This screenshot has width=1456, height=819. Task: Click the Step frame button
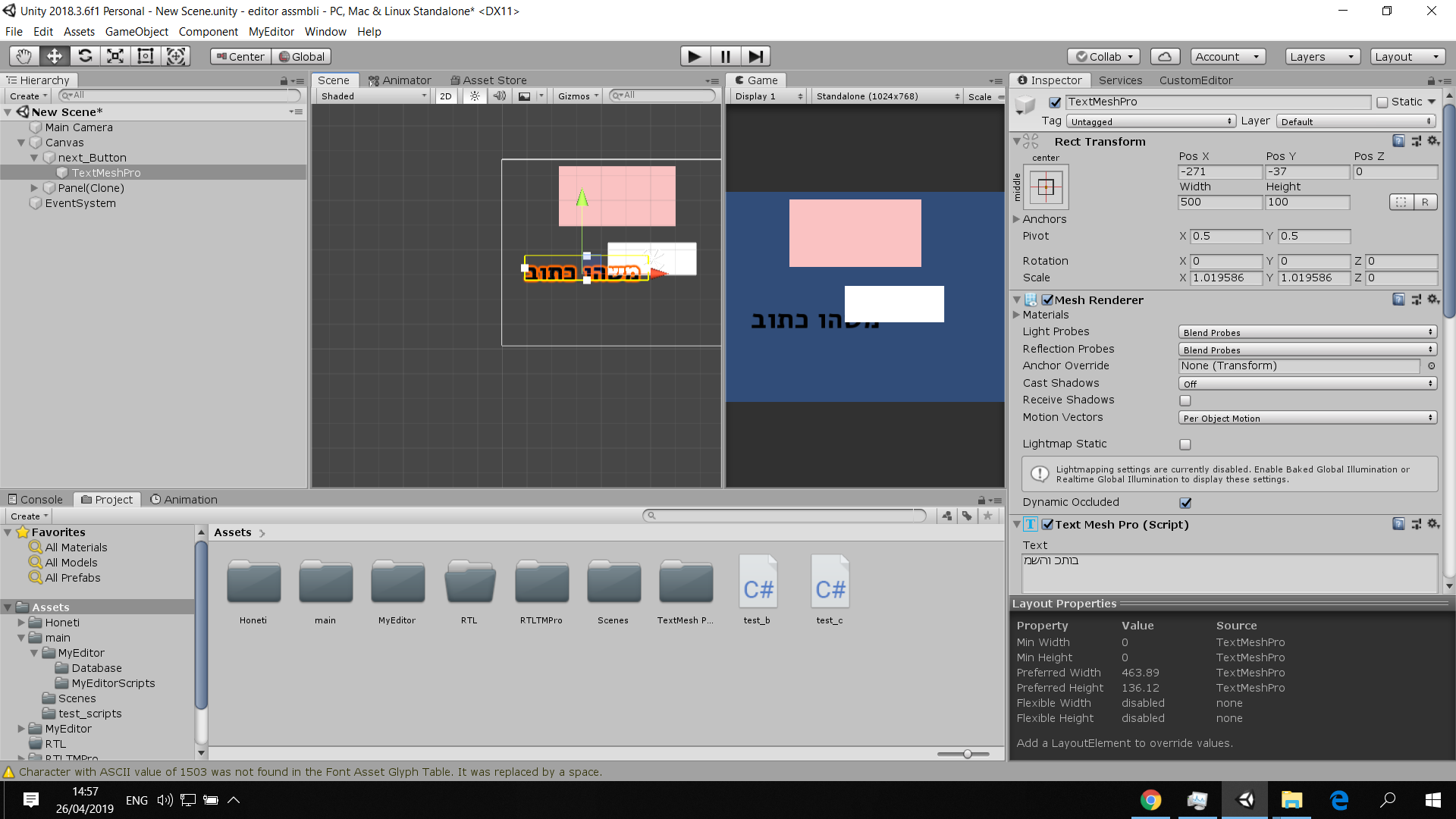755,56
